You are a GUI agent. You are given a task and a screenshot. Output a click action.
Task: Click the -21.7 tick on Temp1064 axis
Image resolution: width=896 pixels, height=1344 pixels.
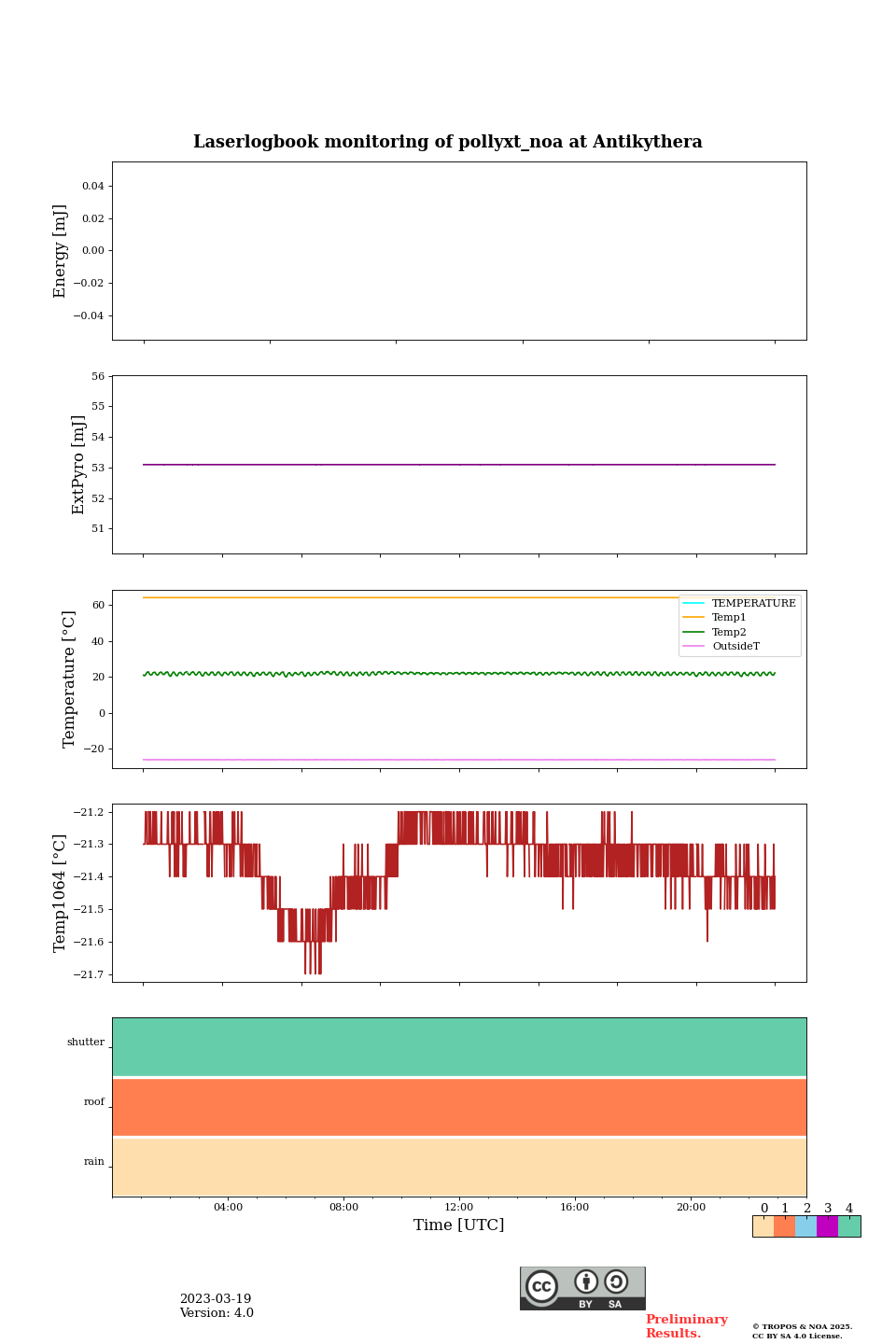(91, 974)
